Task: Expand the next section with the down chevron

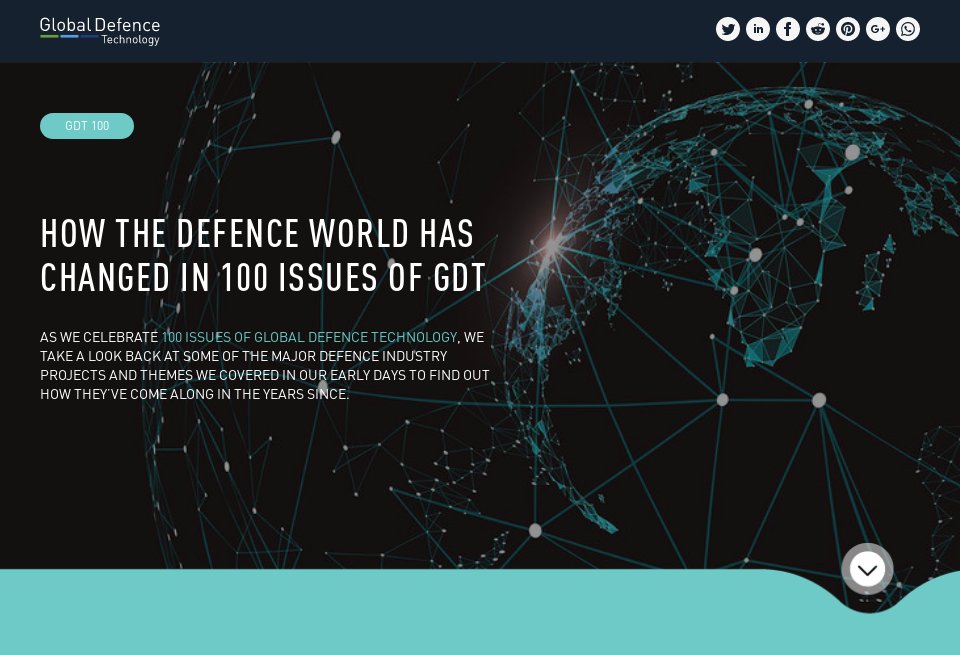Action: (x=867, y=568)
